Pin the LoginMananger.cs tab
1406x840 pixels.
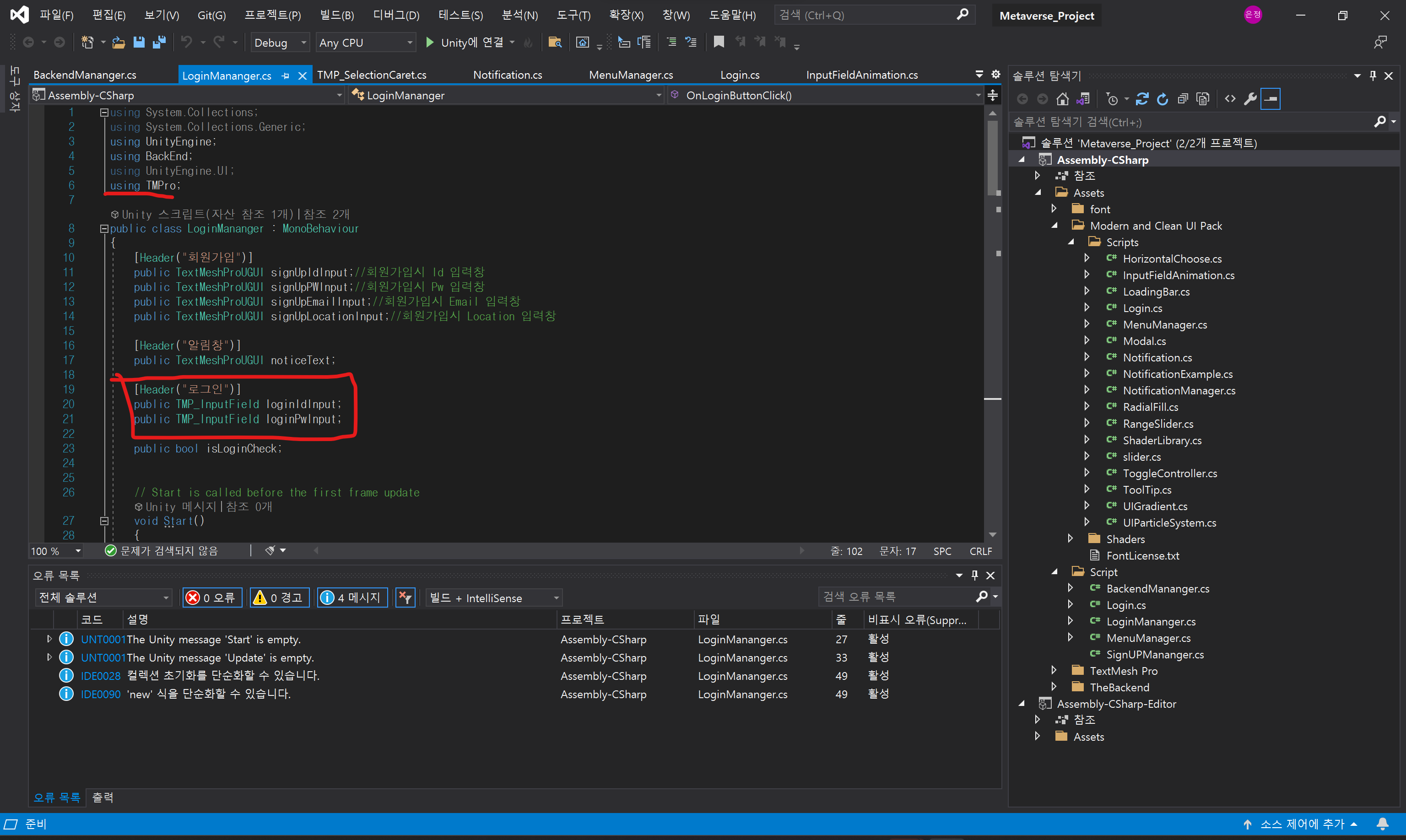click(286, 75)
